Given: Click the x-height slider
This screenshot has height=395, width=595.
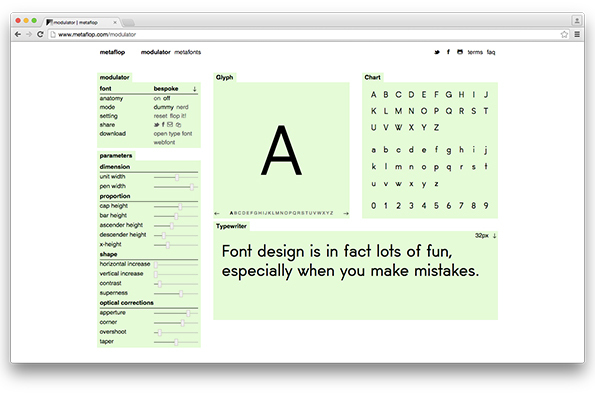Looking at the screenshot, I should click(176, 245).
